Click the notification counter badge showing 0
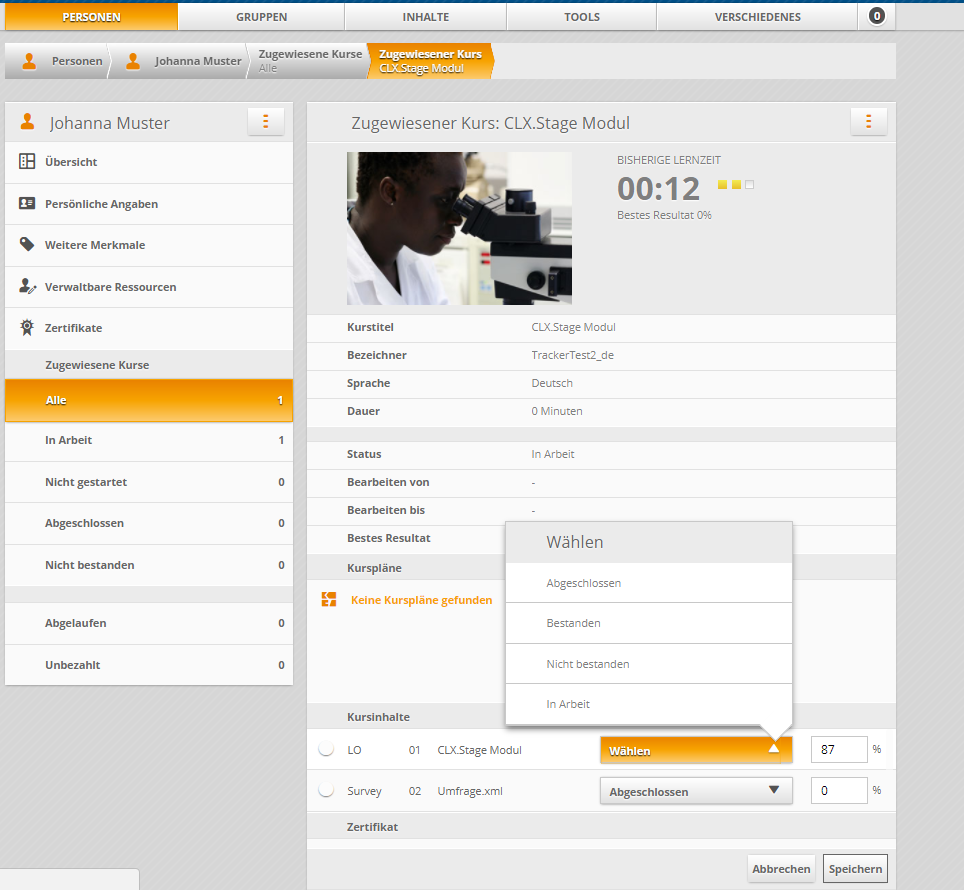 pyautogui.click(x=877, y=16)
